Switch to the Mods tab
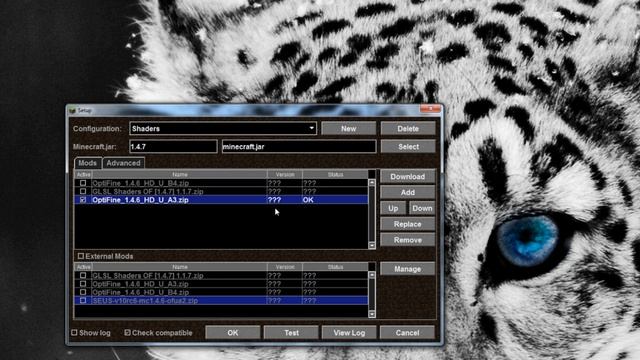 pos(88,163)
